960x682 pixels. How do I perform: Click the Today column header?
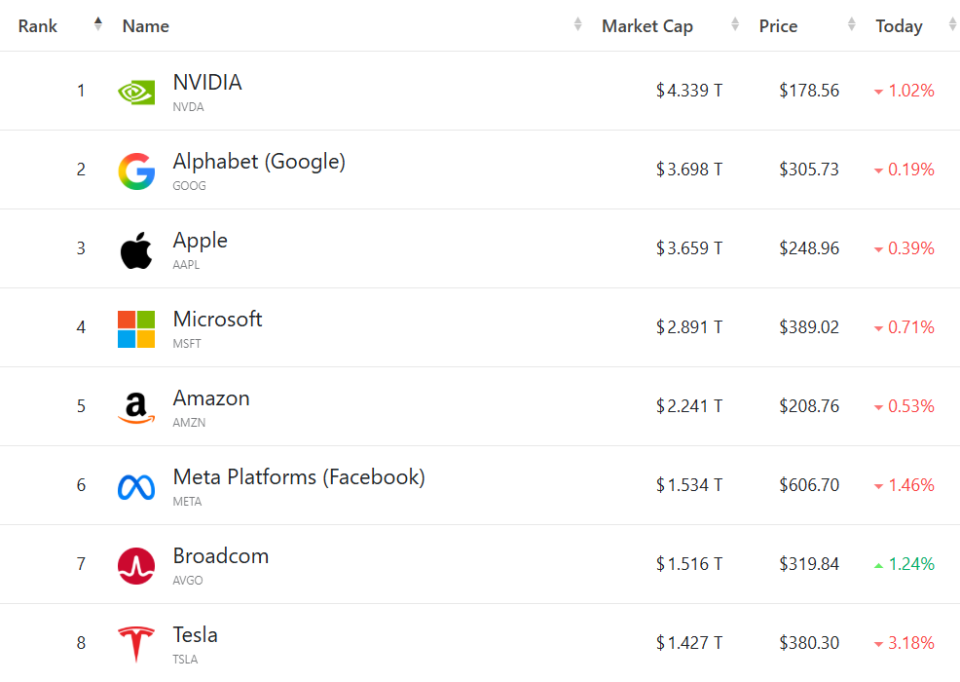(x=898, y=26)
